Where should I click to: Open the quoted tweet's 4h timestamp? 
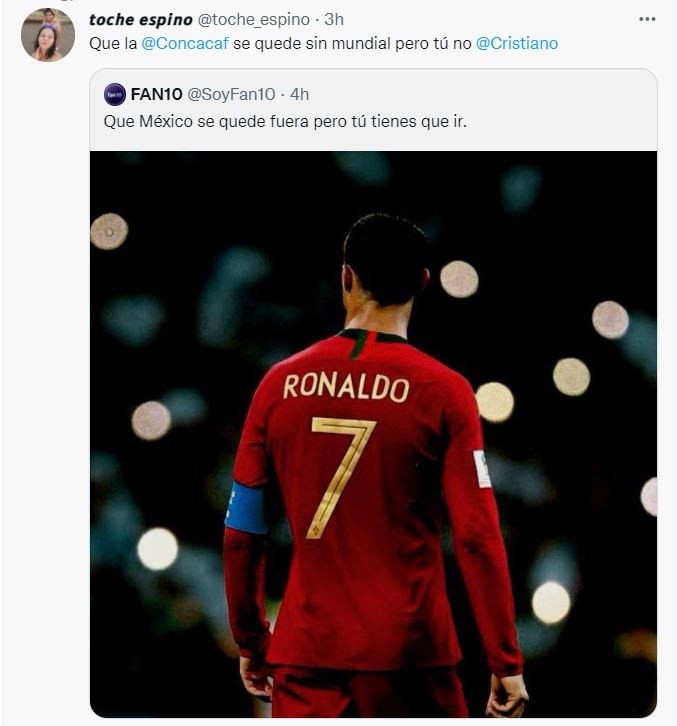298,95
